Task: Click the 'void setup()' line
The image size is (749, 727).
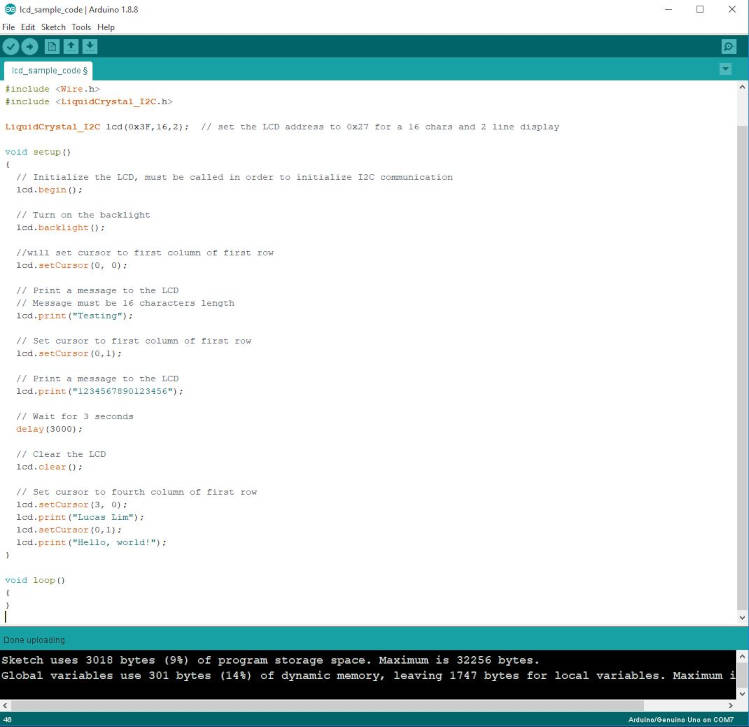Action: (x=38, y=152)
